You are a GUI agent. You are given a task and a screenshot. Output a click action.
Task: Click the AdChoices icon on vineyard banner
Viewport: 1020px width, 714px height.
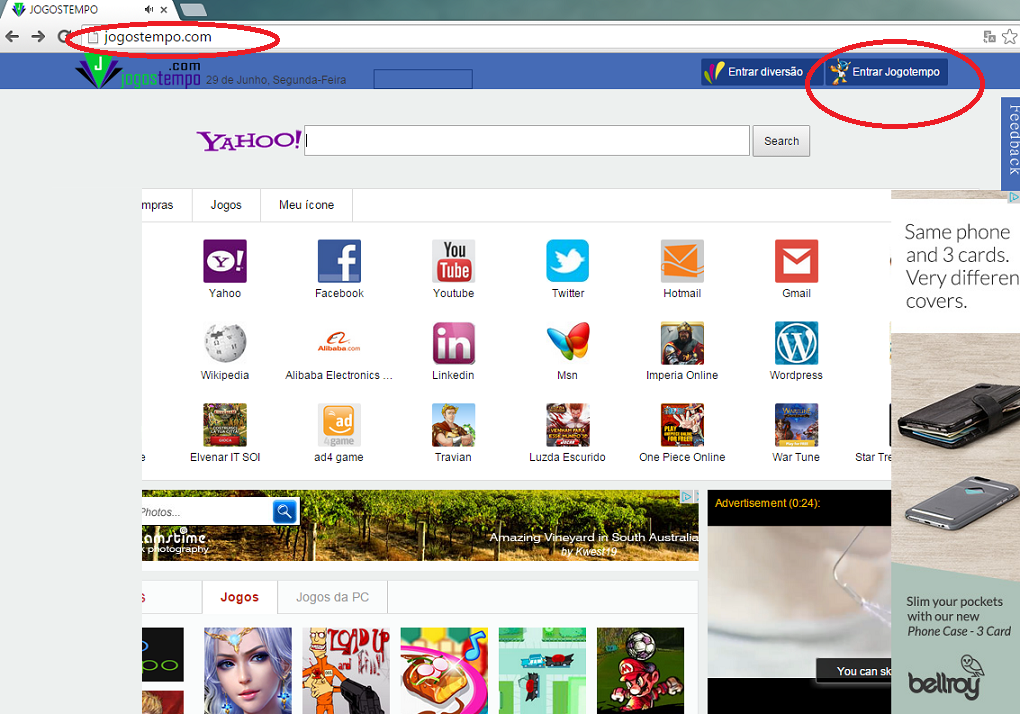pos(686,496)
